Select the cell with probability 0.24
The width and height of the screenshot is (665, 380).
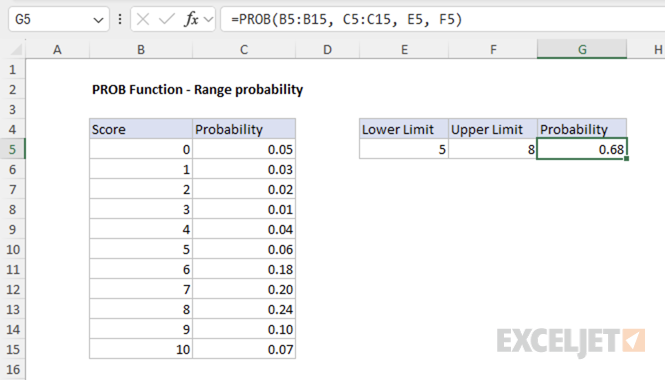coord(244,309)
